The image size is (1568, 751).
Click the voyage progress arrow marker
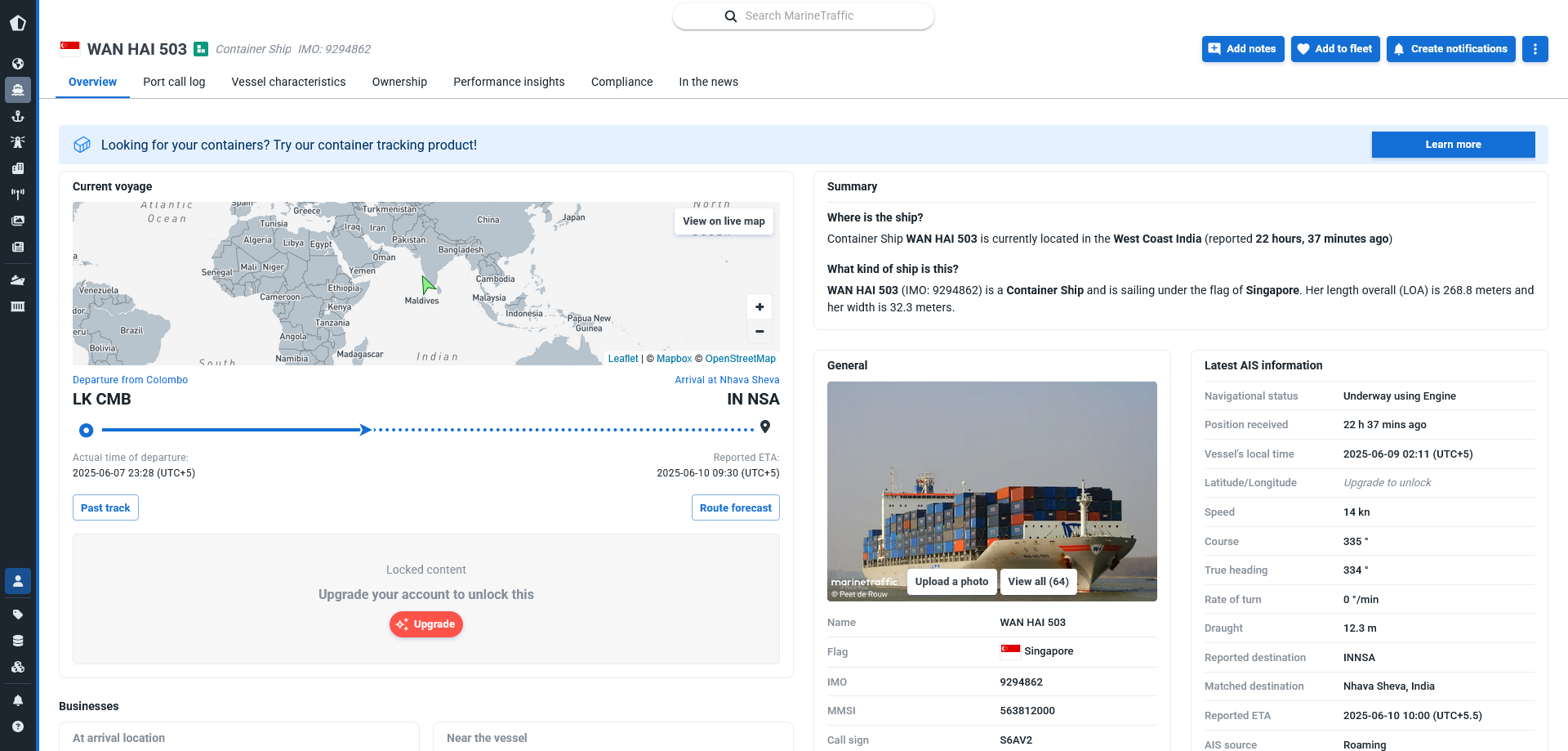366,430
